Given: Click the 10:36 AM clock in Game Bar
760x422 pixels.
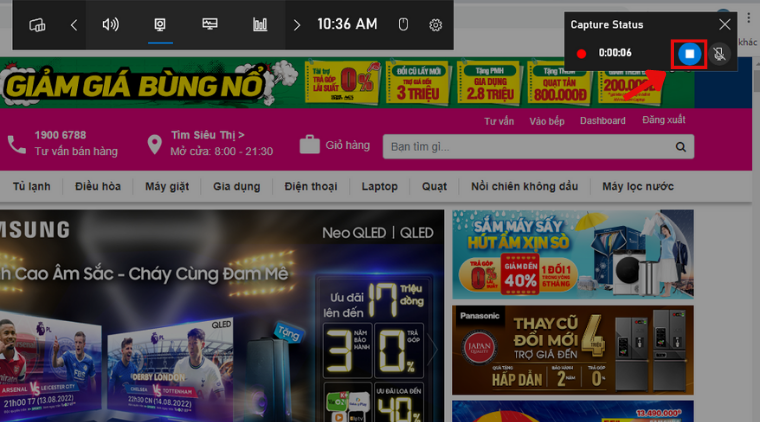Looking at the screenshot, I should tap(347, 24).
